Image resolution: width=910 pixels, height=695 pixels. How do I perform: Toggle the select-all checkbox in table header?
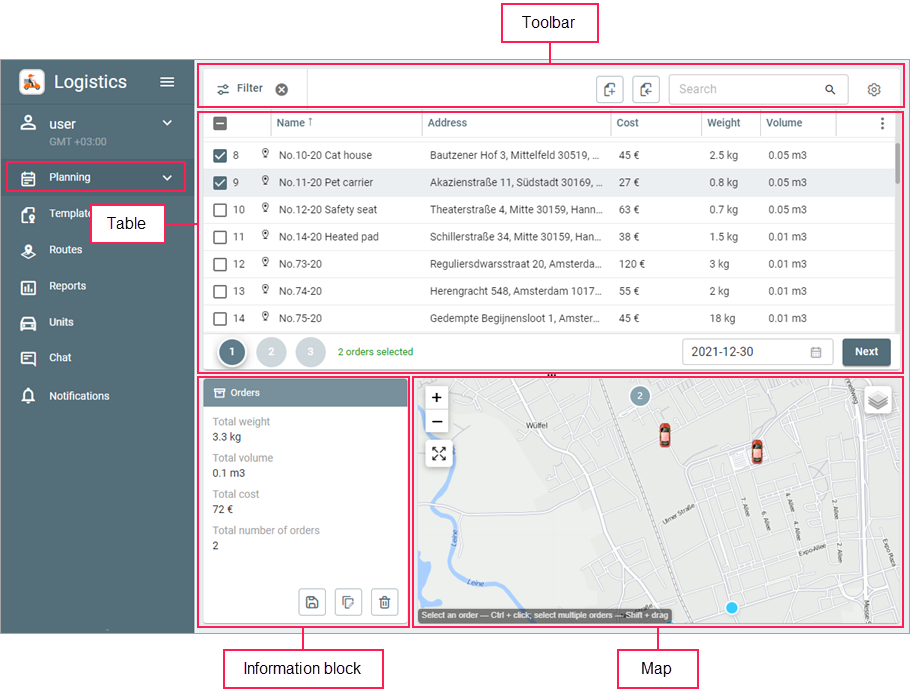pos(220,124)
